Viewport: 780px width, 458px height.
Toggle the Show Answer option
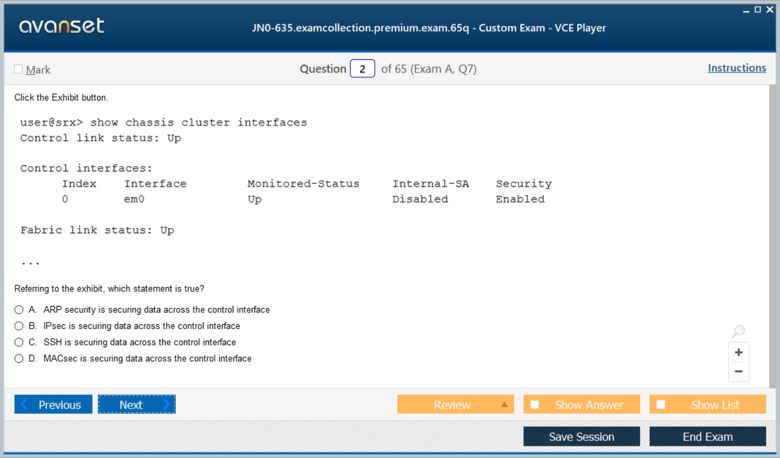click(535, 405)
